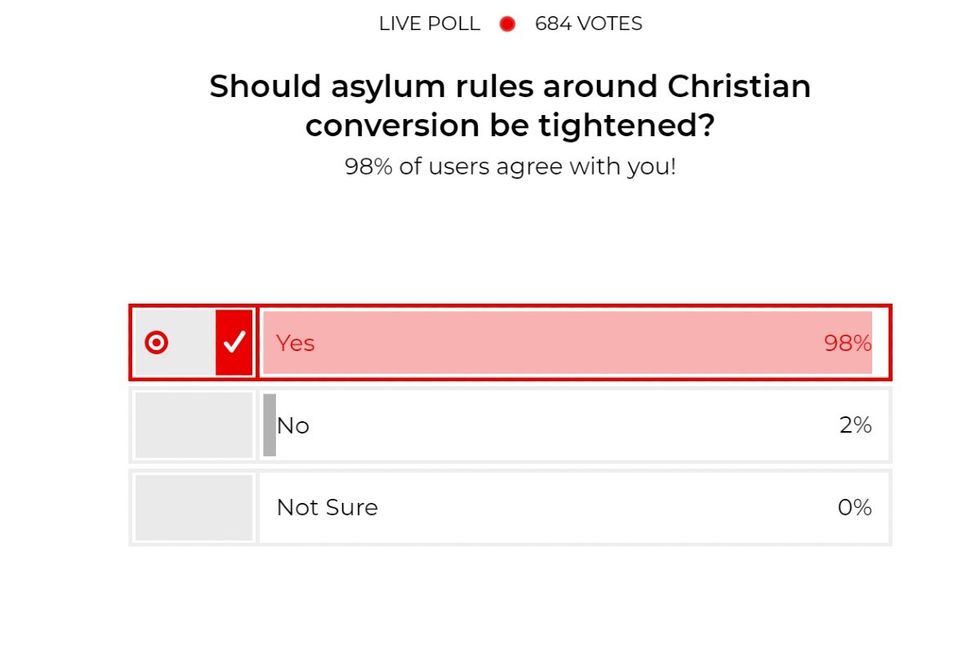Click the bullseye symbol on the selected option
This screenshot has width=980, height=653.
[156, 343]
